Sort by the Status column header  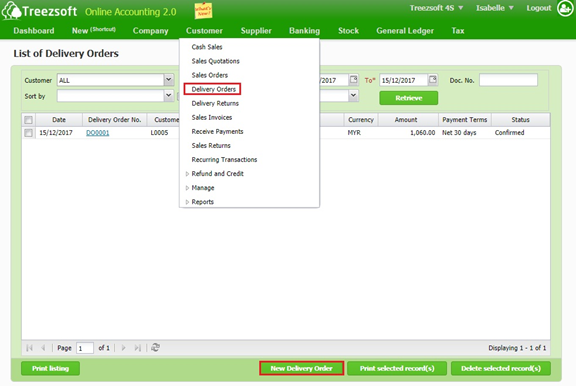[521, 120]
